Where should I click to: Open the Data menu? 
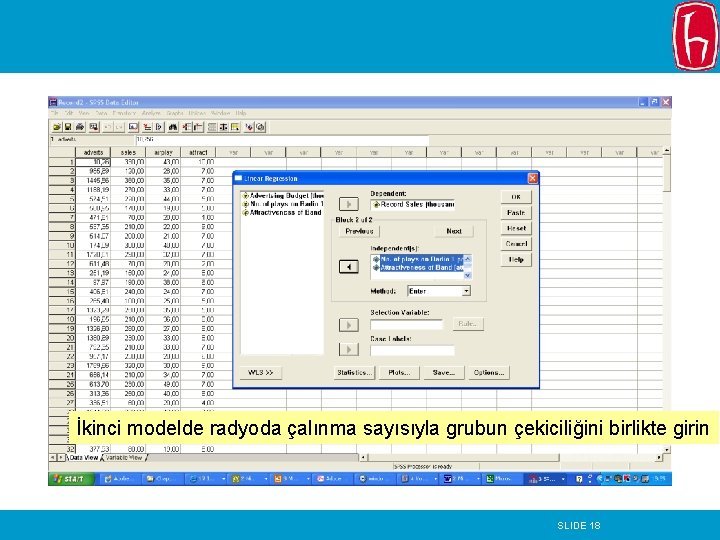click(101, 113)
